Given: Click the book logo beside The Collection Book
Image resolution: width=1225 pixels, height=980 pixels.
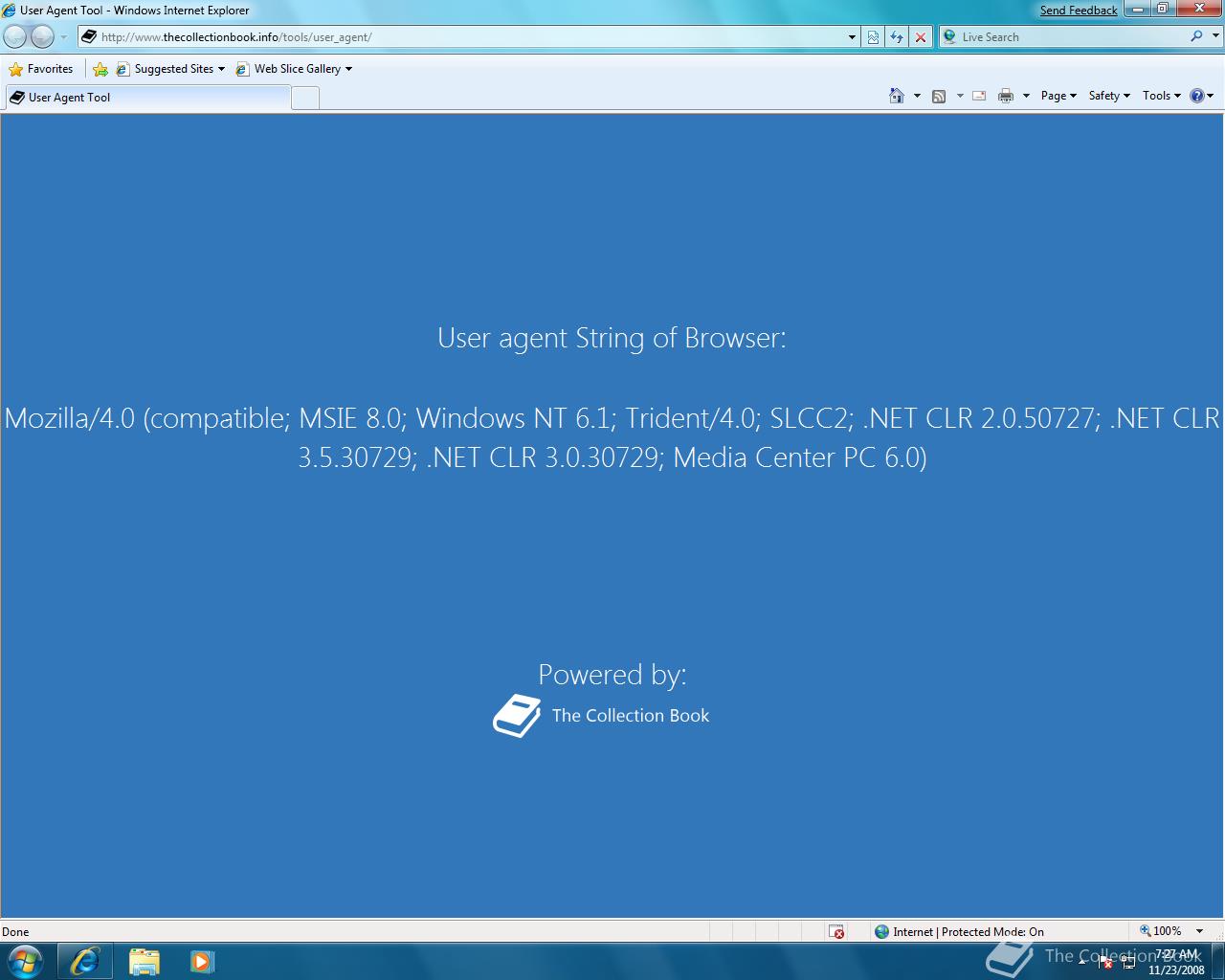Looking at the screenshot, I should tap(517, 716).
